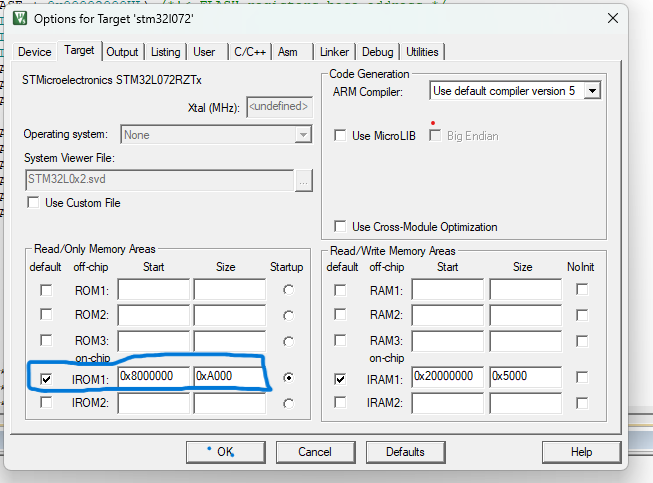Image resolution: width=653 pixels, height=483 pixels.
Task: Go to the Listing tab
Action: click(x=165, y=52)
